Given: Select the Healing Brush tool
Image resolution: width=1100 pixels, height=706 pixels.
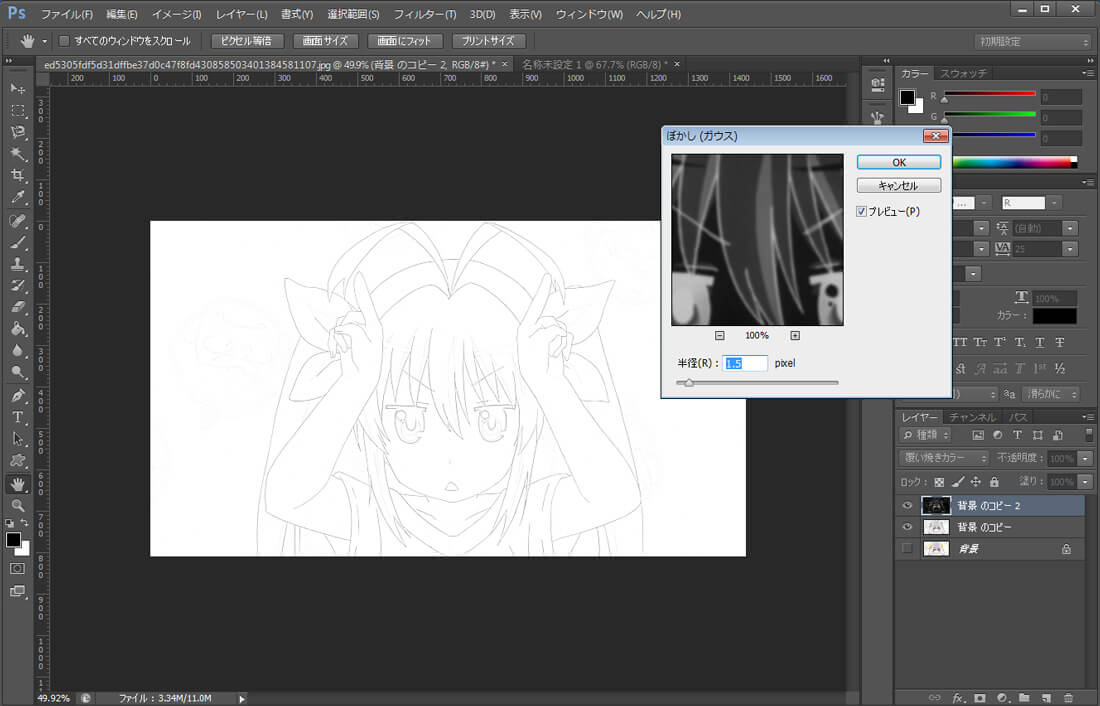Looking at the screenshot, I should click(18, 220).
